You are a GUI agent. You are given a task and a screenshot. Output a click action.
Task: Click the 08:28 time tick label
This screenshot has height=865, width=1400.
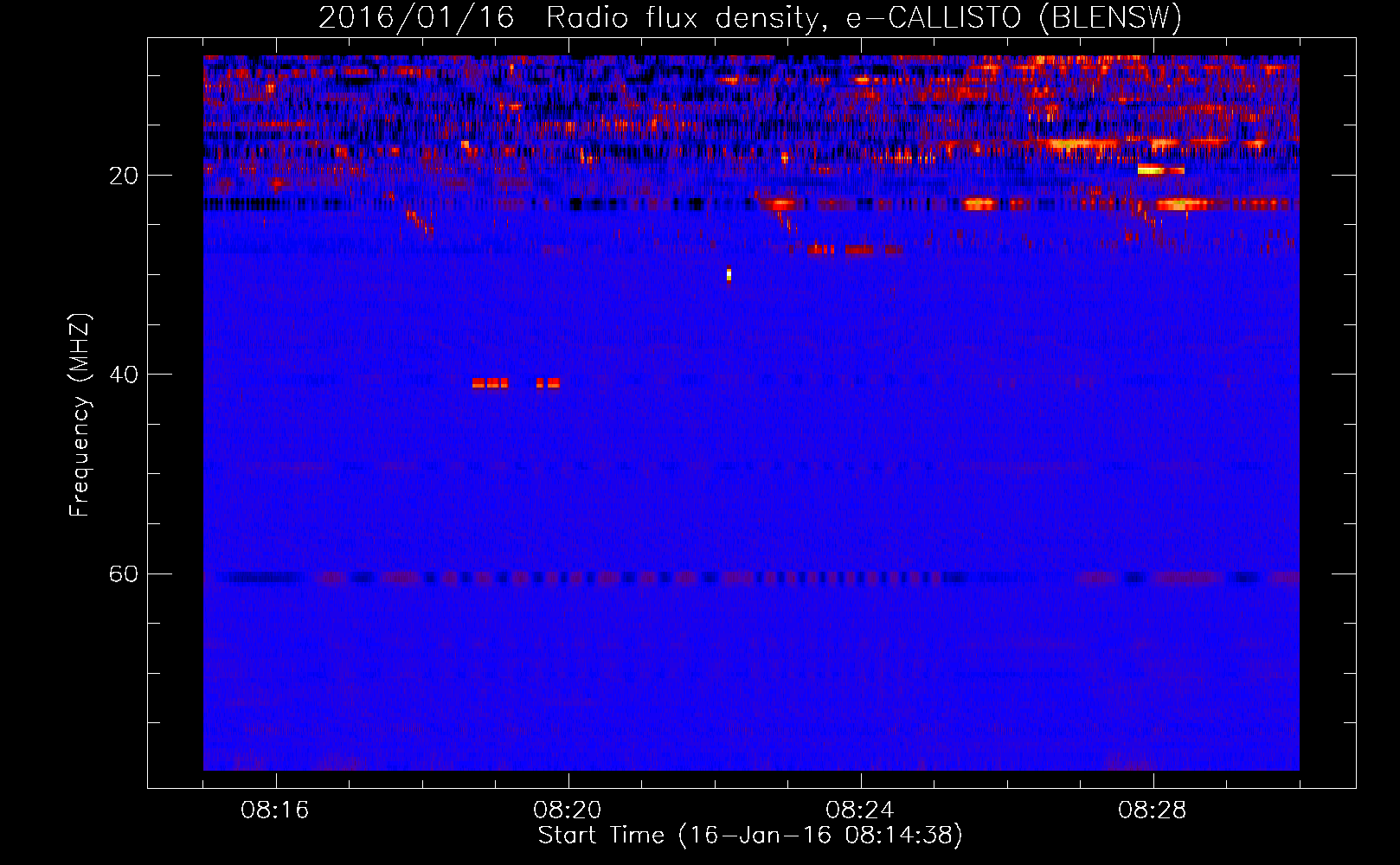pyautogui.click(x=1153, y=811)
